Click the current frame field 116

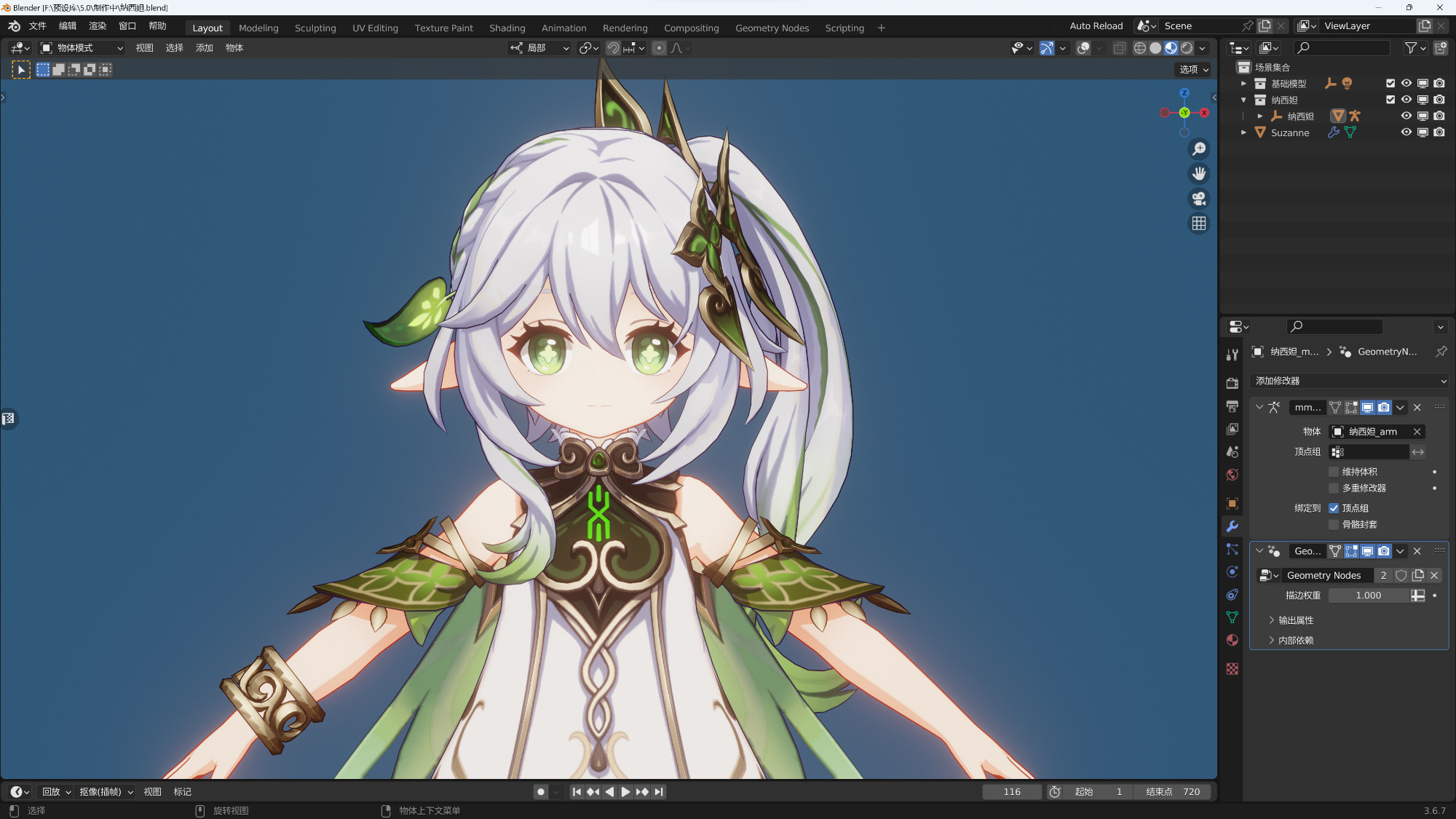point(1011,792)
